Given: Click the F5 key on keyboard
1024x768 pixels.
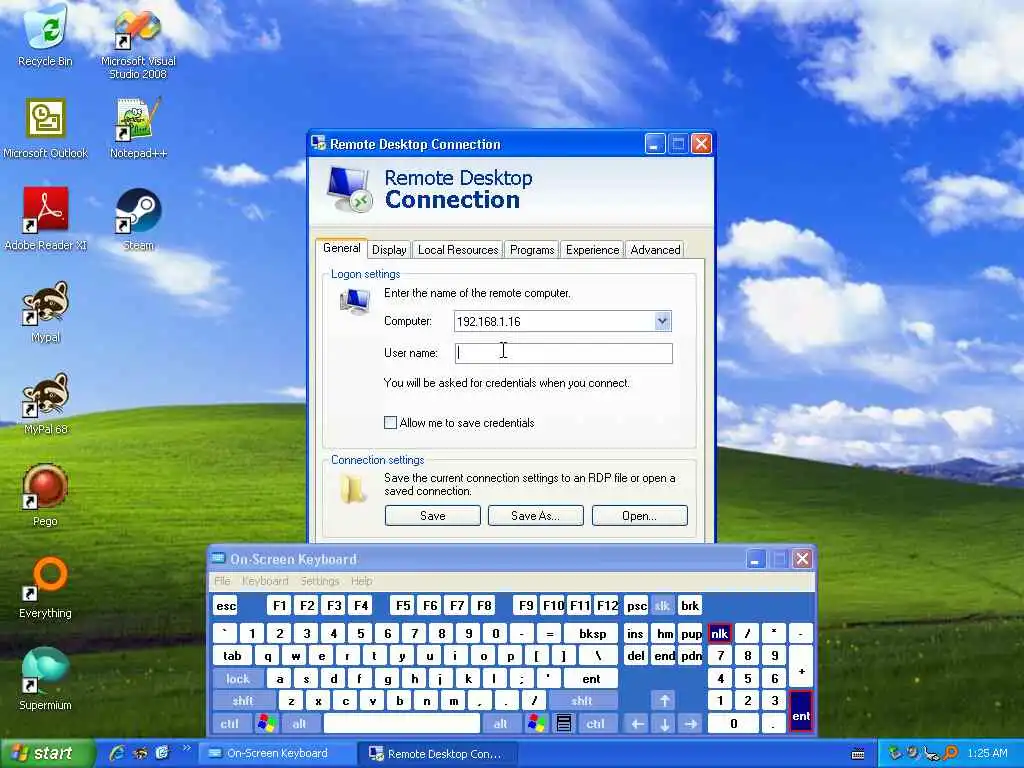Looking at the screenshot, I should pyautogui.click(x=403, y=605).
